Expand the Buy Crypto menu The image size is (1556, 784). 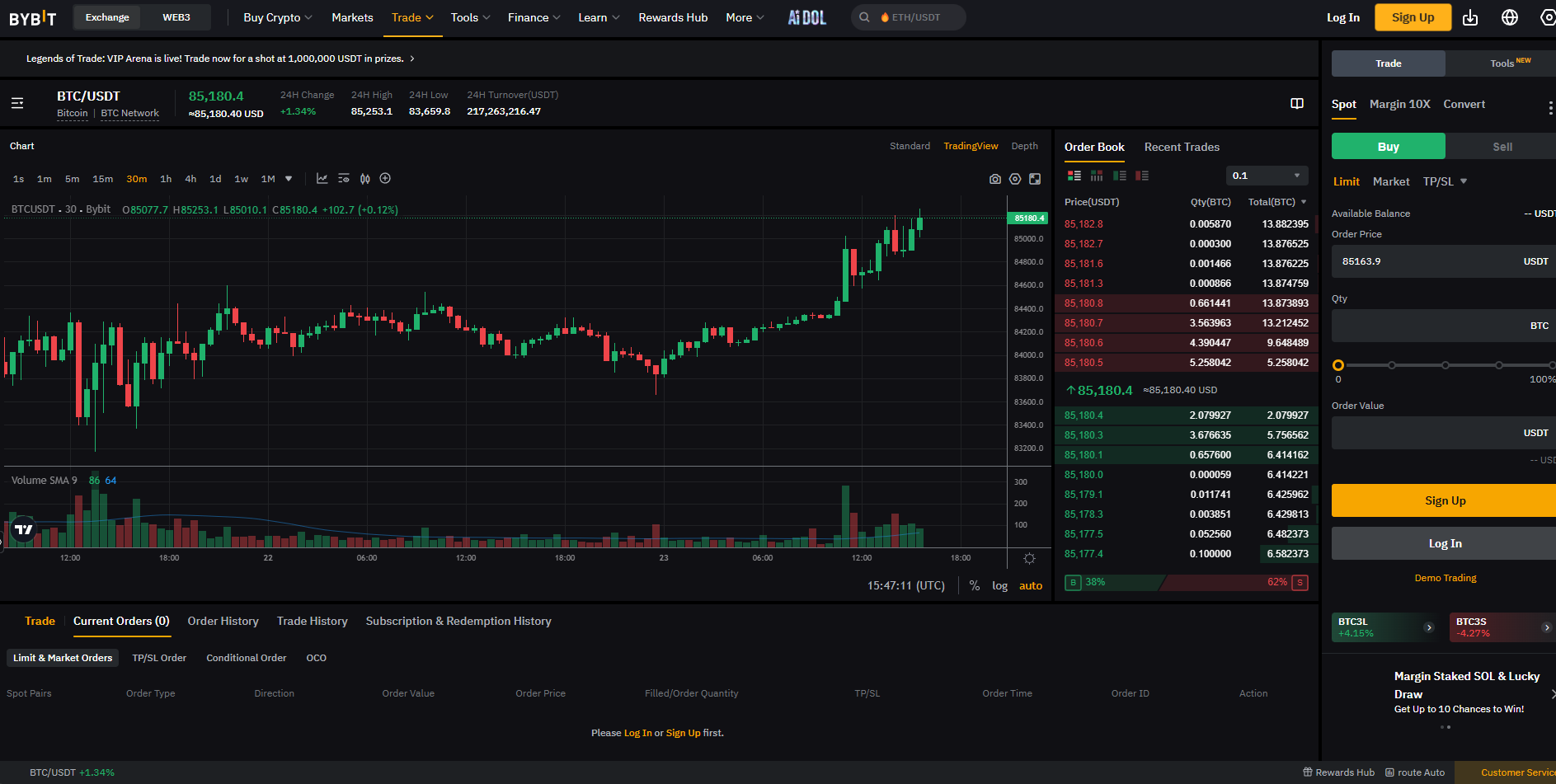(x=278, y=17)
